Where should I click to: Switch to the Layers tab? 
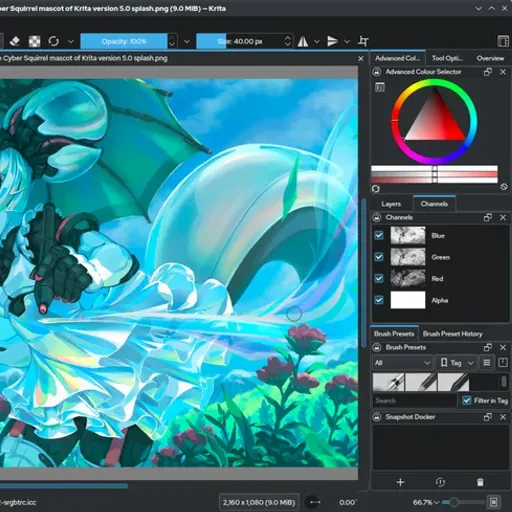(x=391, y=204)
